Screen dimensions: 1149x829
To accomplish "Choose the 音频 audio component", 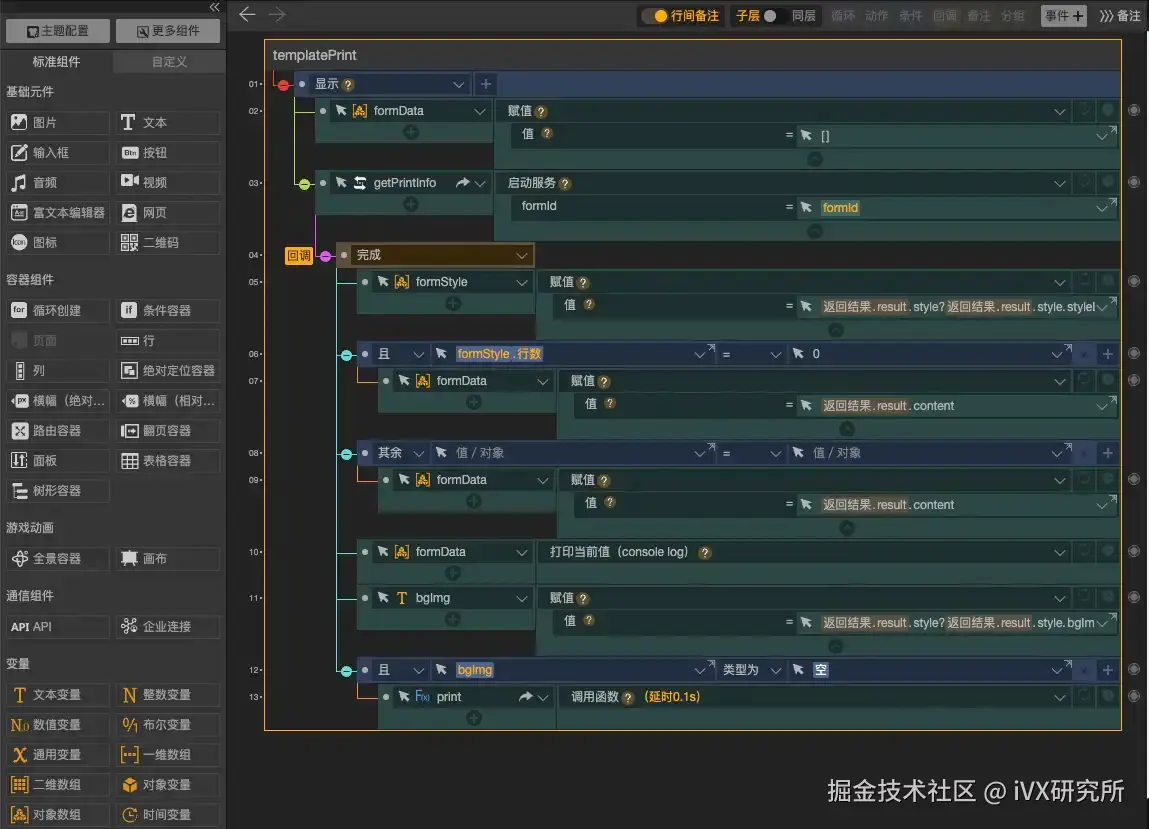I will pyautogui.click(x=58, y=183).
